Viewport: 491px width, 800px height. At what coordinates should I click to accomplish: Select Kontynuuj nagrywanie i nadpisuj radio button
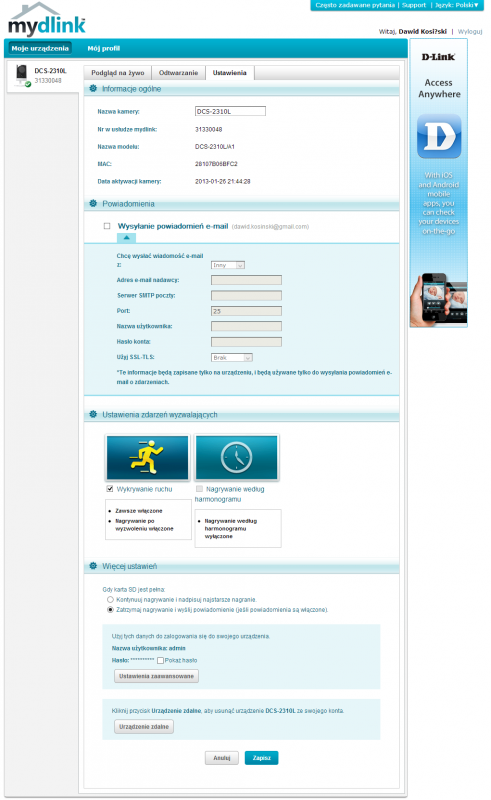110,599
